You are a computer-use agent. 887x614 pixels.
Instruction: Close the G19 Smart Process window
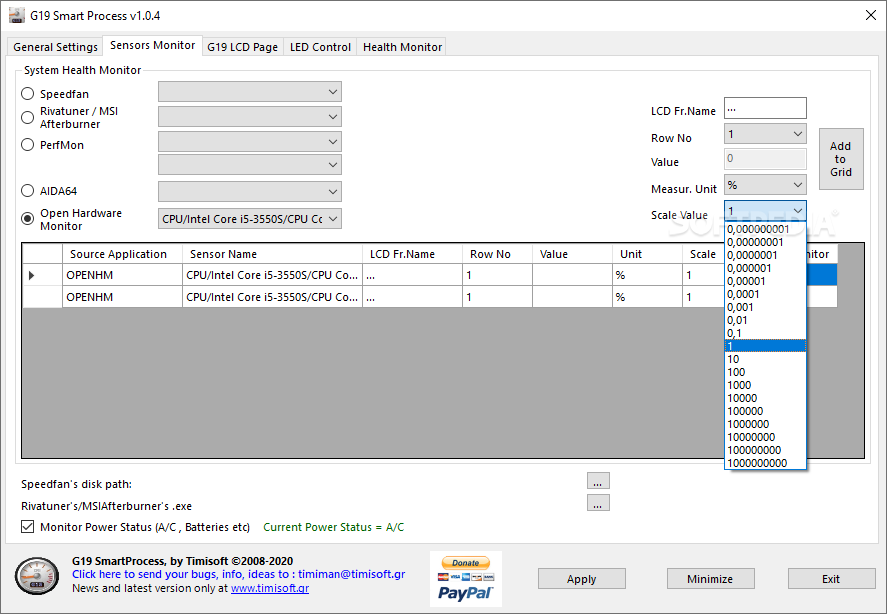871,15
